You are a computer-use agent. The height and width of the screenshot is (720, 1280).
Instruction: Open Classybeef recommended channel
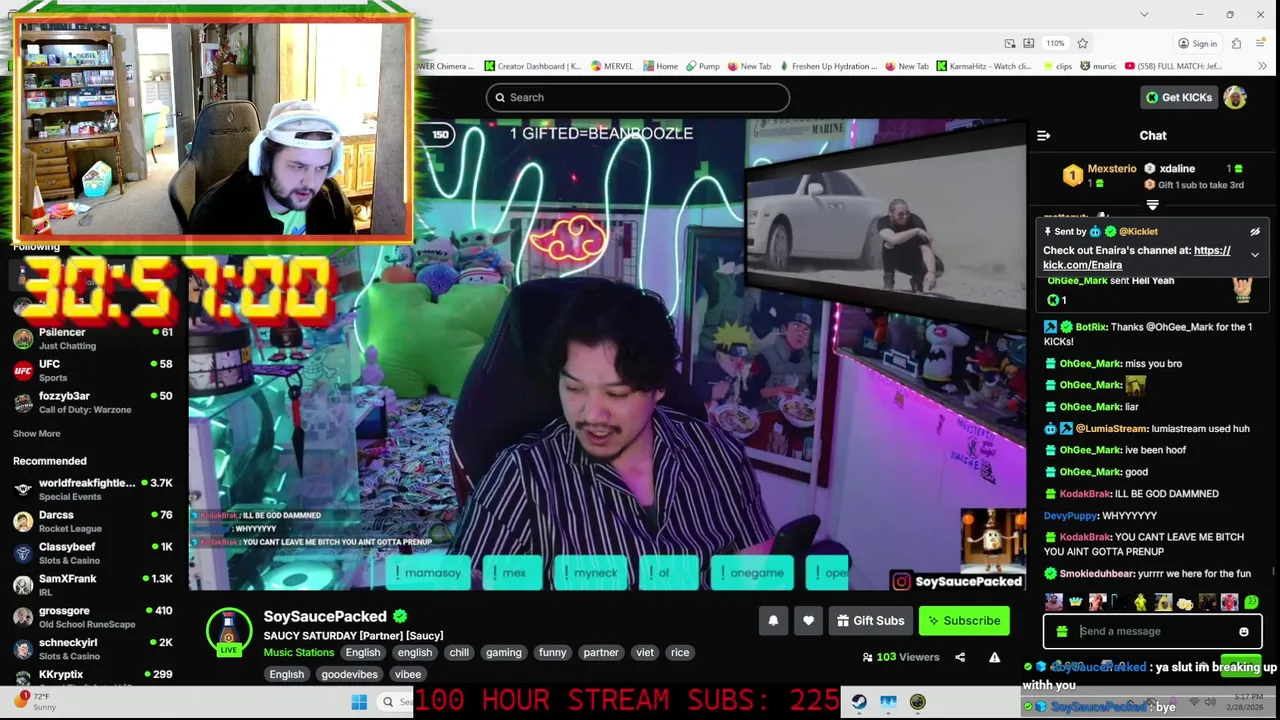[92, 554]
